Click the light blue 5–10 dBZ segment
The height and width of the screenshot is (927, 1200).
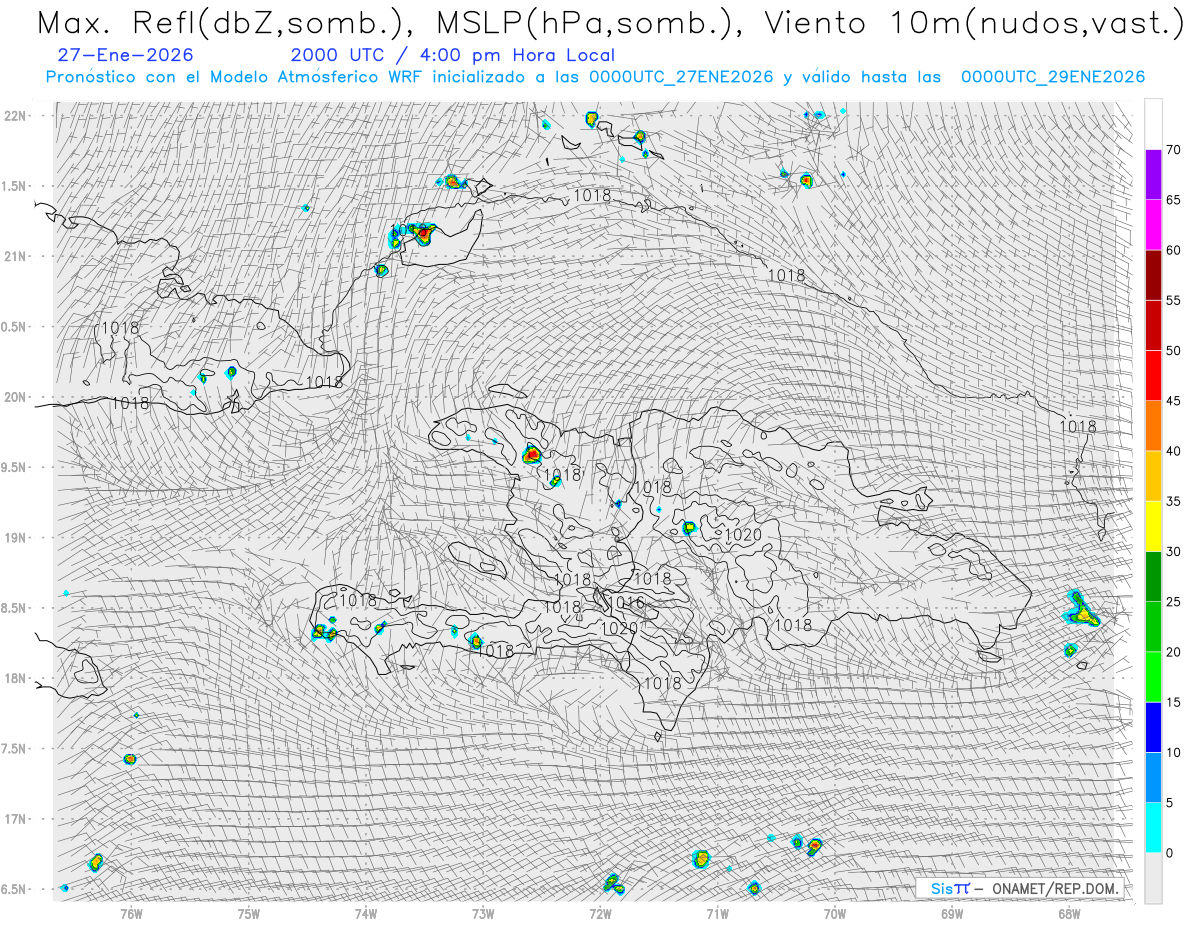pos(1153,777)
